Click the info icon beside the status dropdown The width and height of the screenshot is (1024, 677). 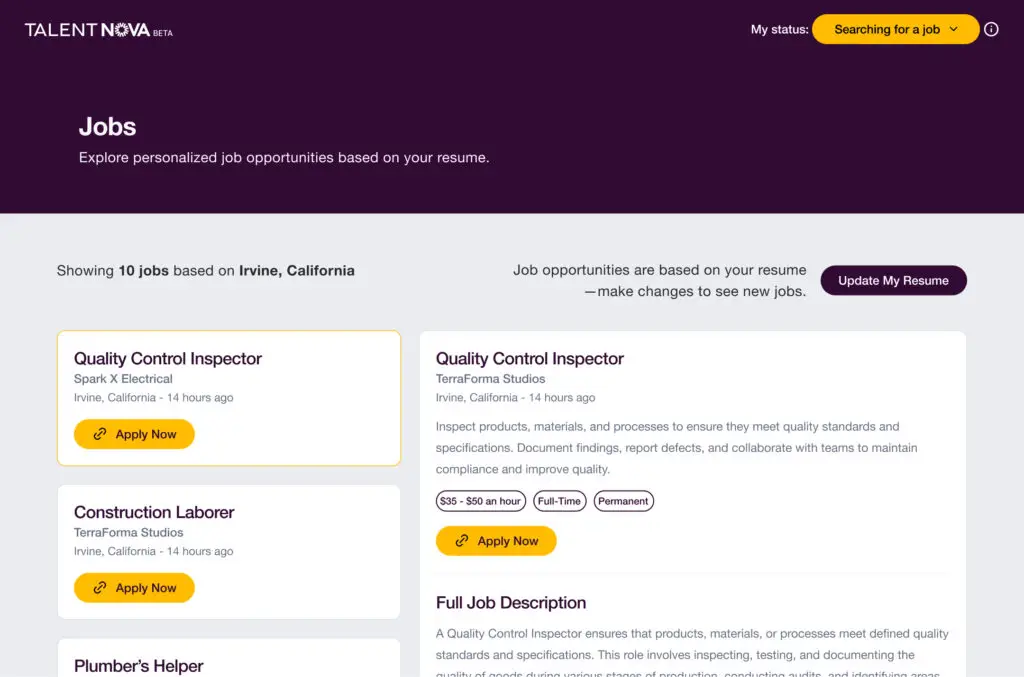(991, 29)
